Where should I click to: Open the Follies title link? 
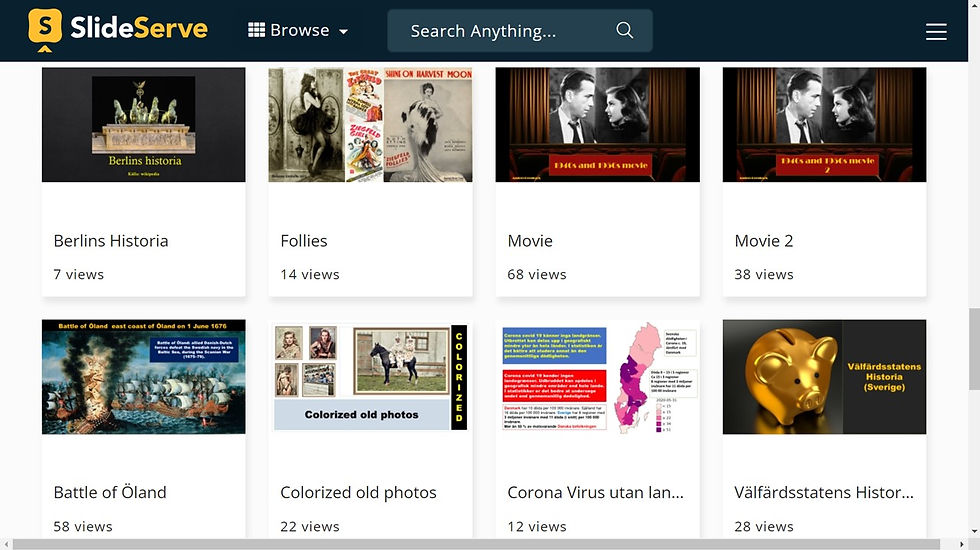point(304,241)
